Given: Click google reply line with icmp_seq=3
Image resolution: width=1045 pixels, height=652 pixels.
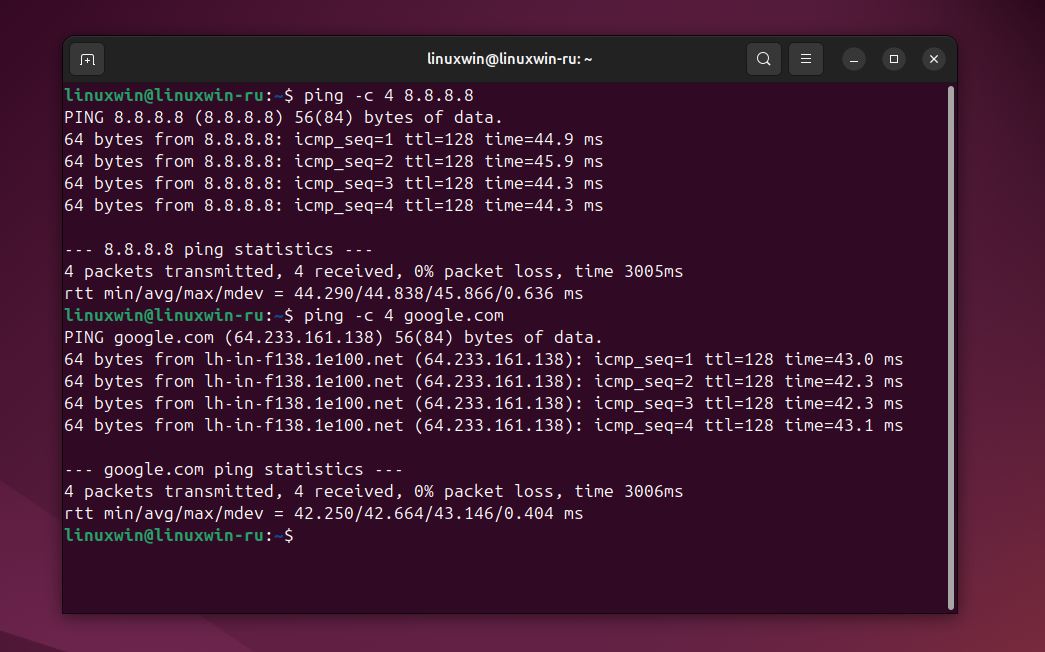Looking at the screenshot, I should coord(483,403).
